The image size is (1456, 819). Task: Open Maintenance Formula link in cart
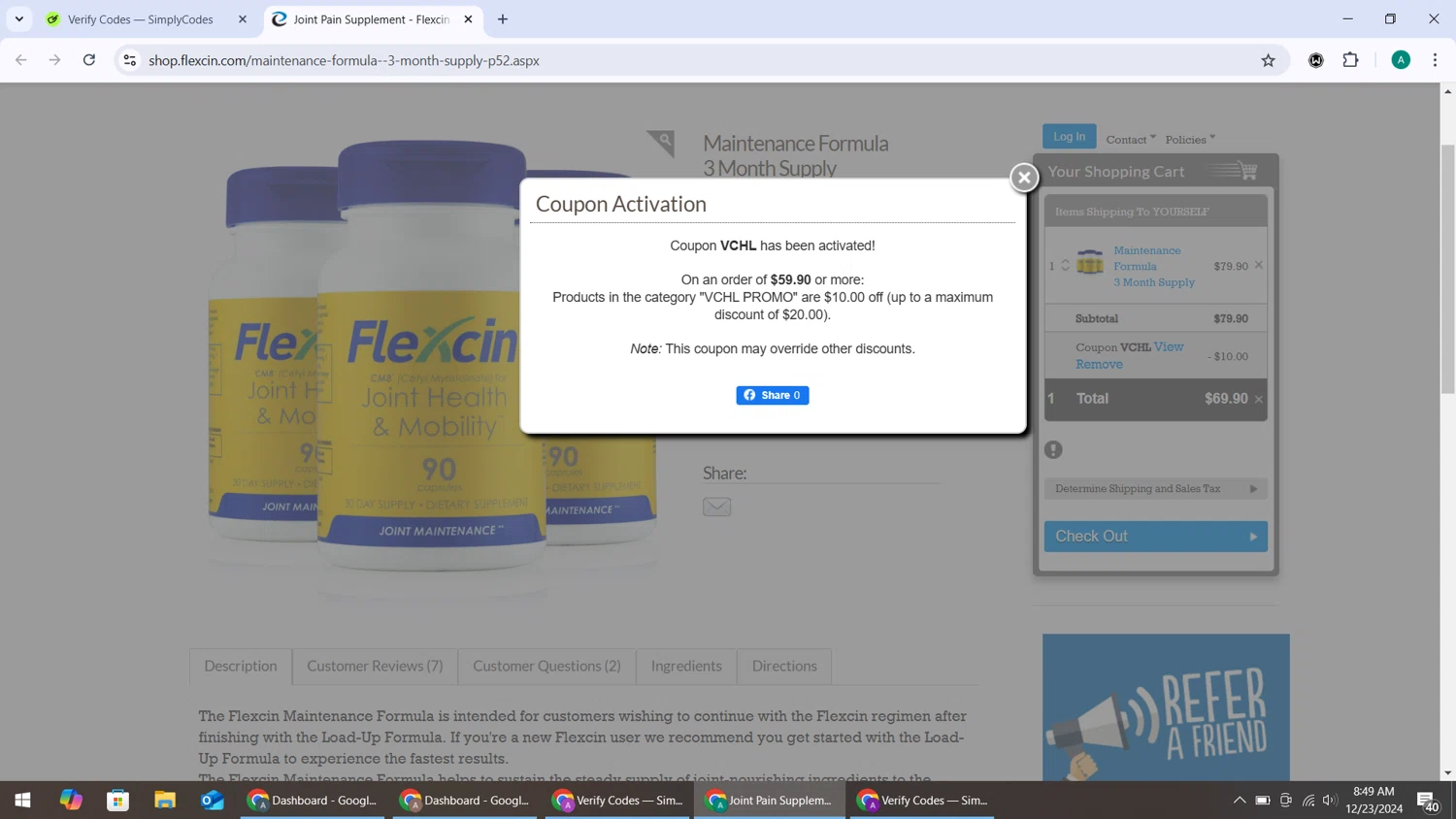pyautogui.click(x=1154, y=266)
